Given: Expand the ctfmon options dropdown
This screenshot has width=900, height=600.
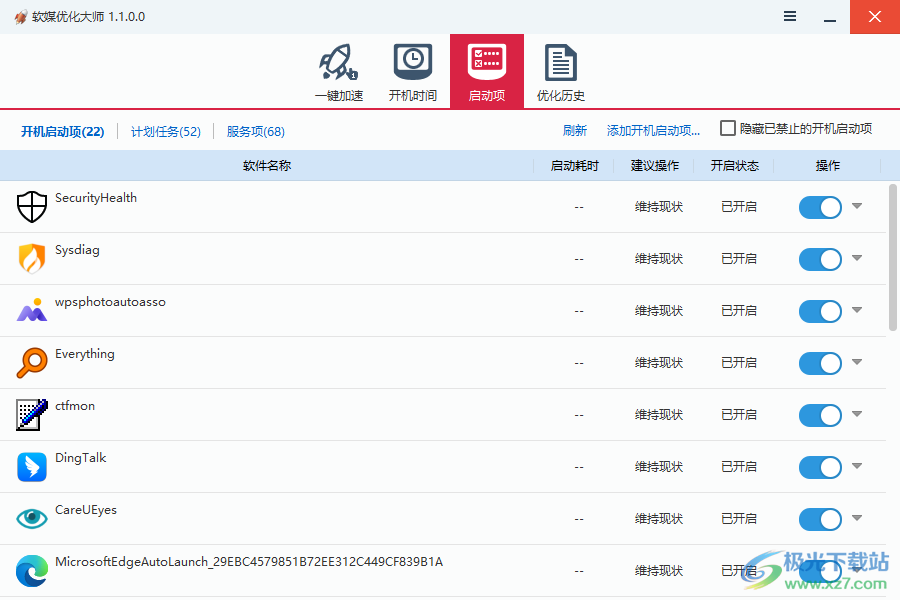Looking at the screenshot, I should (857, 415).
